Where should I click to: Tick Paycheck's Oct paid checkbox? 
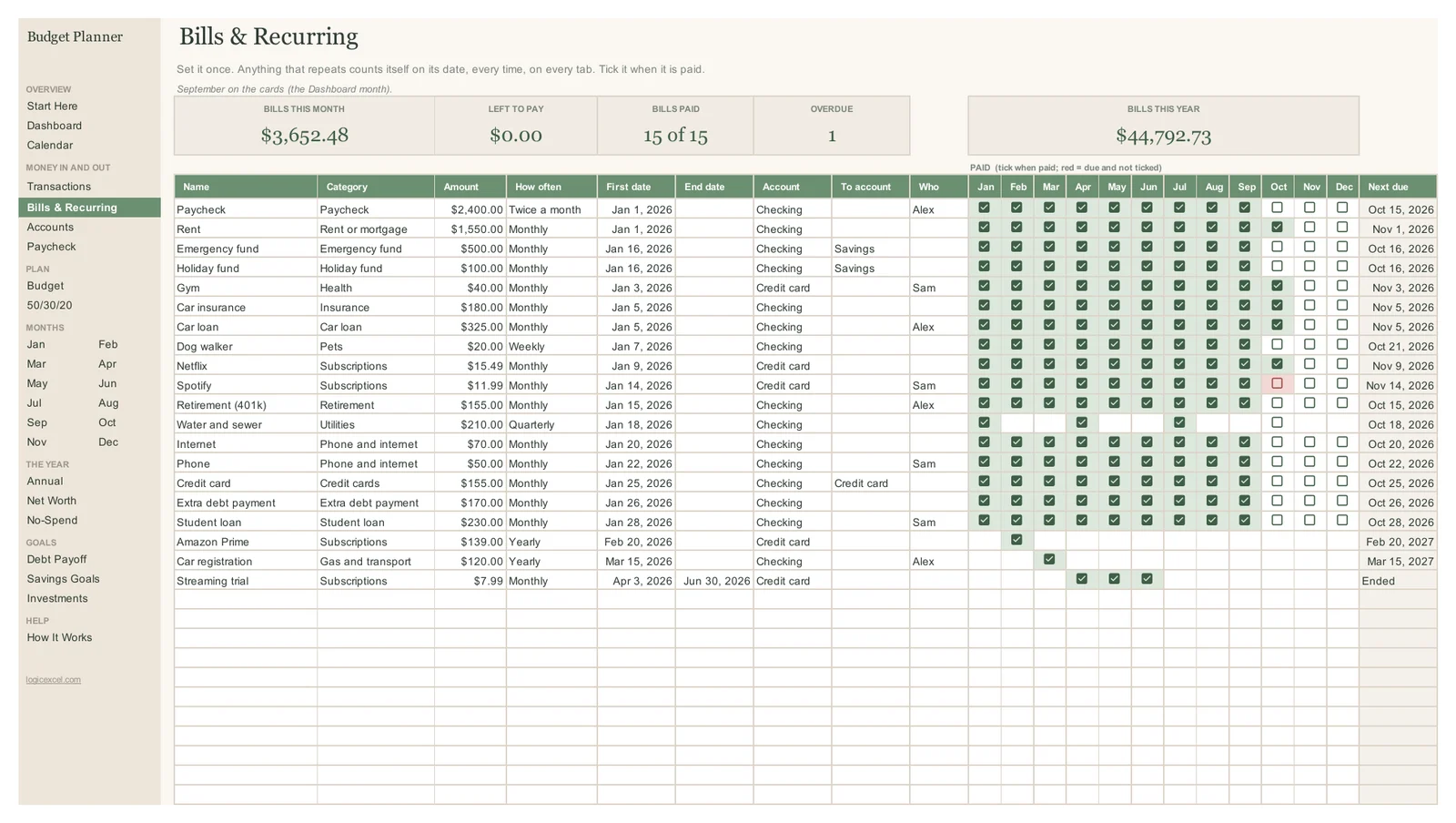1277,208
